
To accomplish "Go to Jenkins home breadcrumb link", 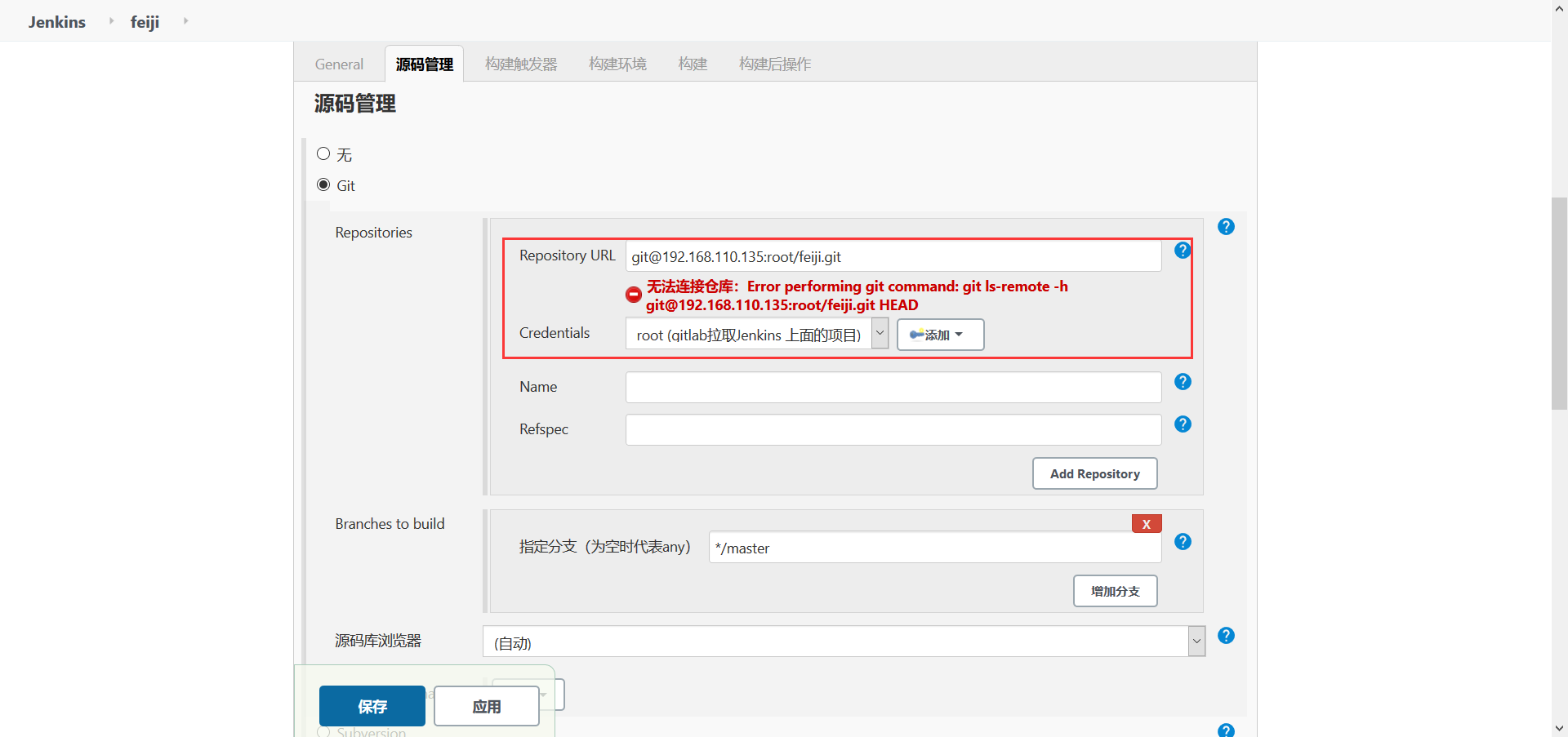I will [57, 22].
